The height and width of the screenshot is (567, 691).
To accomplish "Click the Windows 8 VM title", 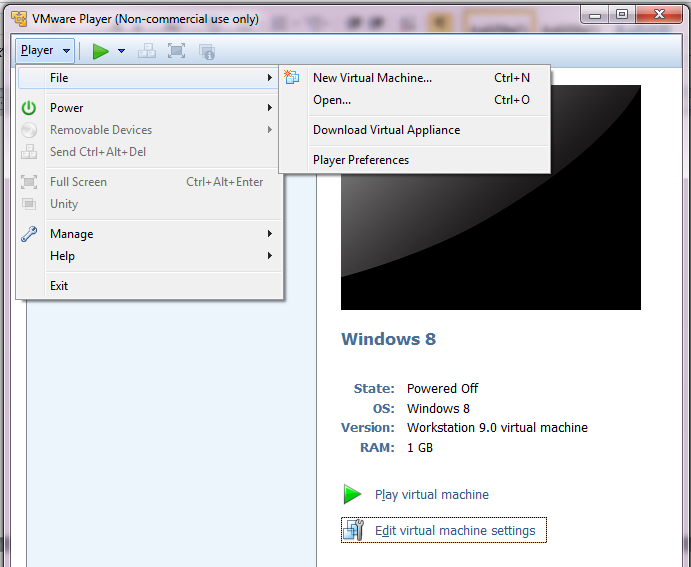I will (x=389, y=339).
